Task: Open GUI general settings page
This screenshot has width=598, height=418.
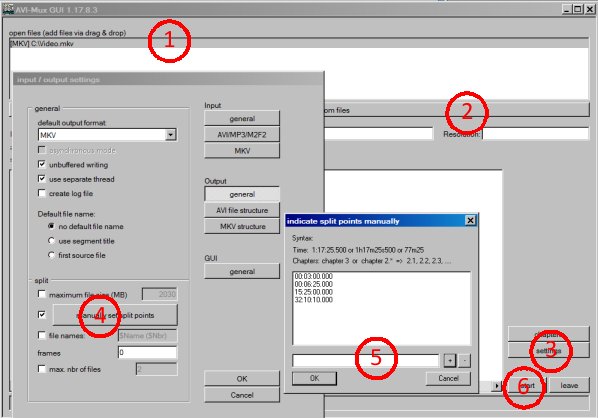Action: [242, 272]
